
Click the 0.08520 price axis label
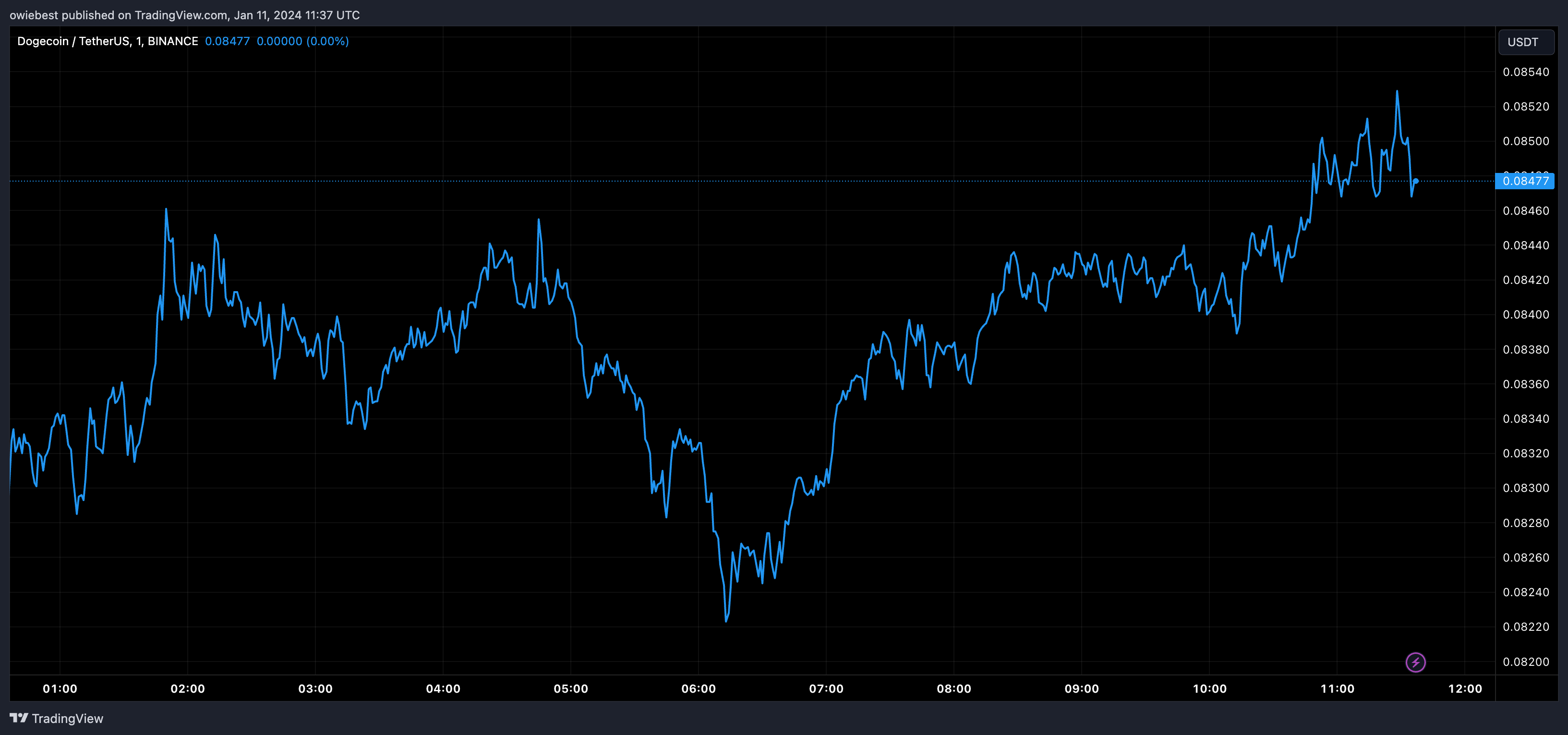(x=1526, y=107)
